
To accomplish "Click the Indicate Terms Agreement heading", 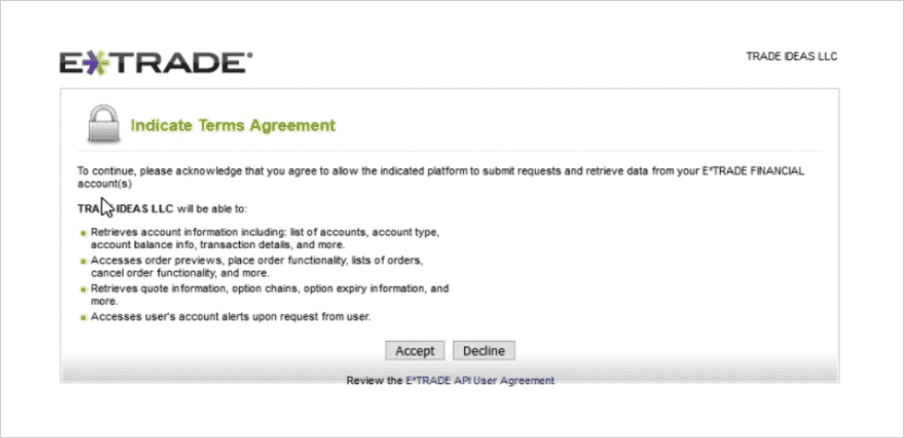I will [233, 125].
